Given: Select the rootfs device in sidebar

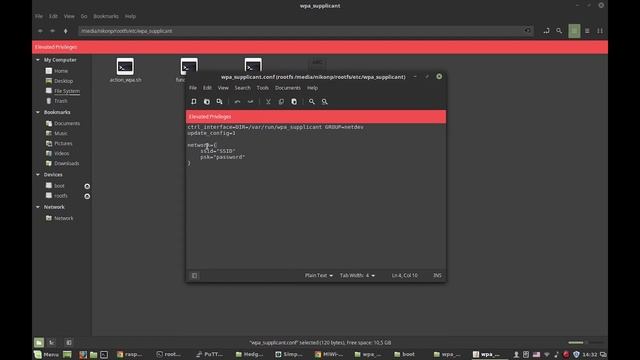Looking at the screenshot, I should (x=60, y=196).
